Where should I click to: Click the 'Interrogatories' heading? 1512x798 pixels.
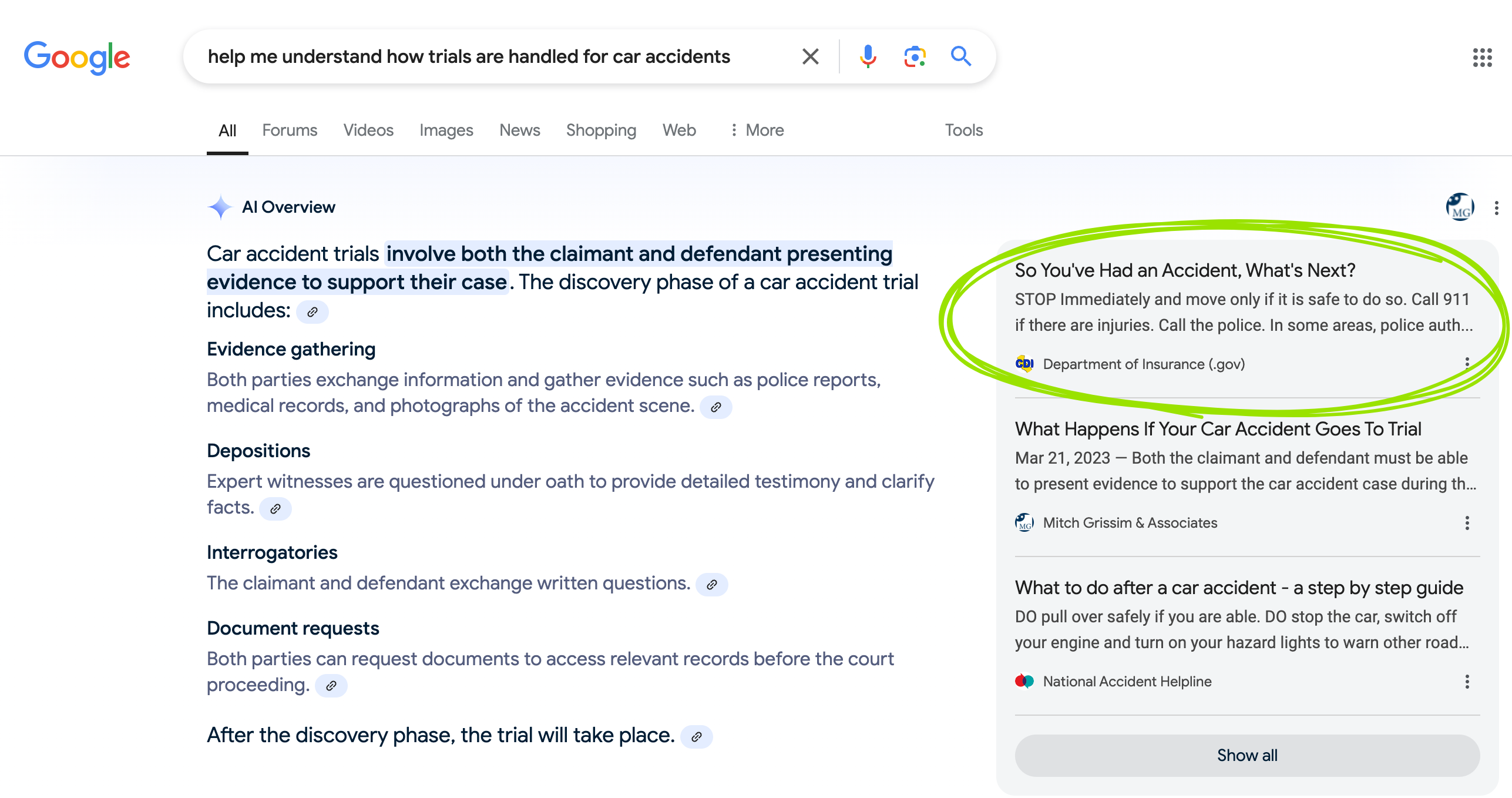click(x=272, y=552)
